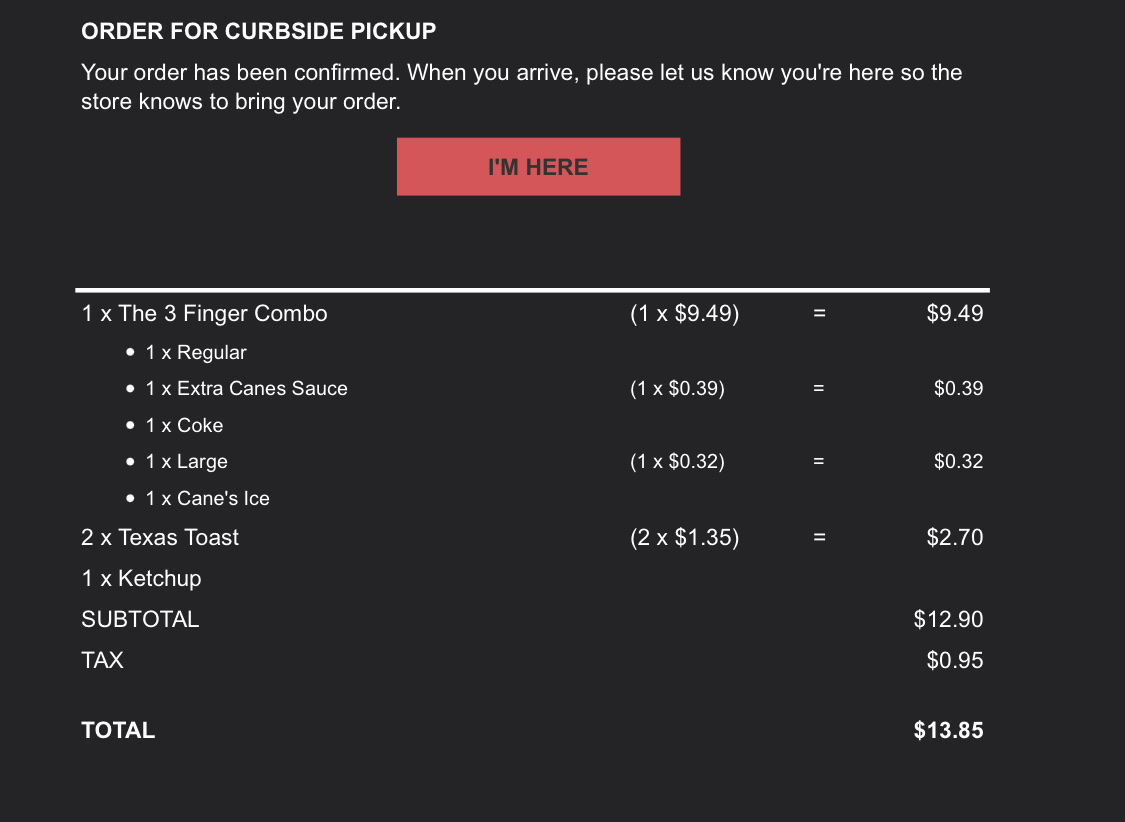
Task: Click the (1 x $9.49) unit price
Action: (684, 314)
